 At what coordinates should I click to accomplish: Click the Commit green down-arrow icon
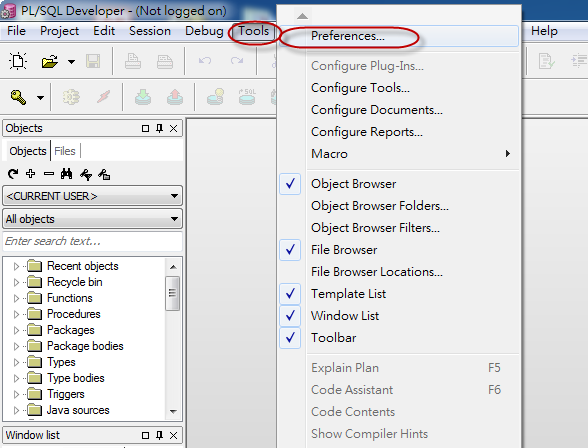pos(143,97)
